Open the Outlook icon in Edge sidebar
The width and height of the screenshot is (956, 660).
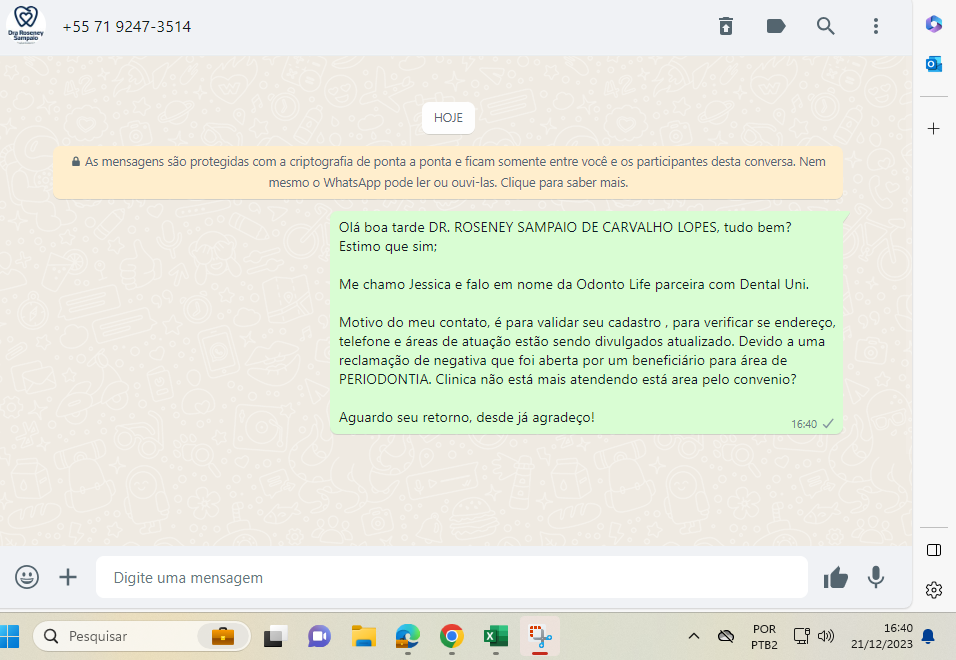[x=933, y=64]
